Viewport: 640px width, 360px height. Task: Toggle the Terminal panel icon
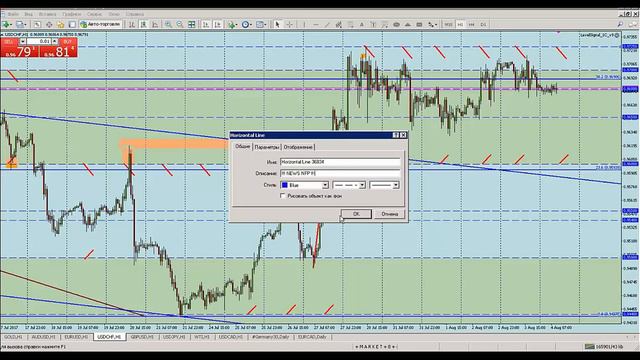(x=72, y=24)
